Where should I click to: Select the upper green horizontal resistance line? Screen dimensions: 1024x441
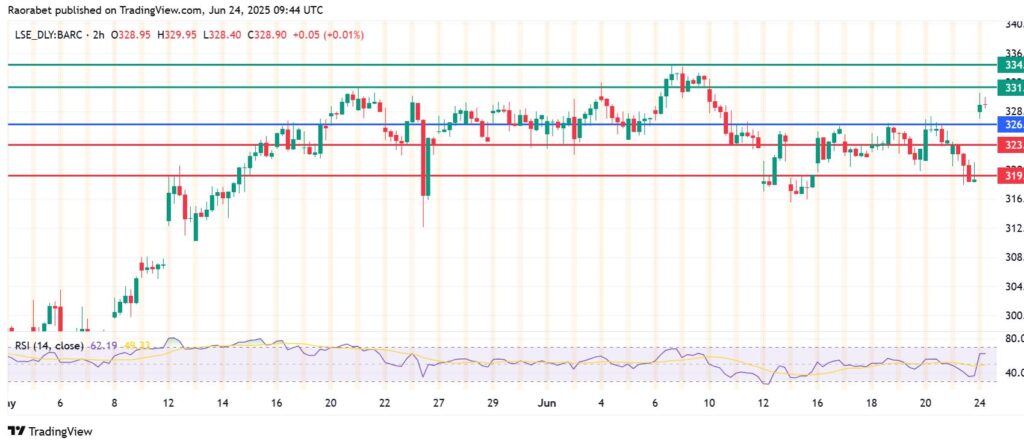coord(500,65)
